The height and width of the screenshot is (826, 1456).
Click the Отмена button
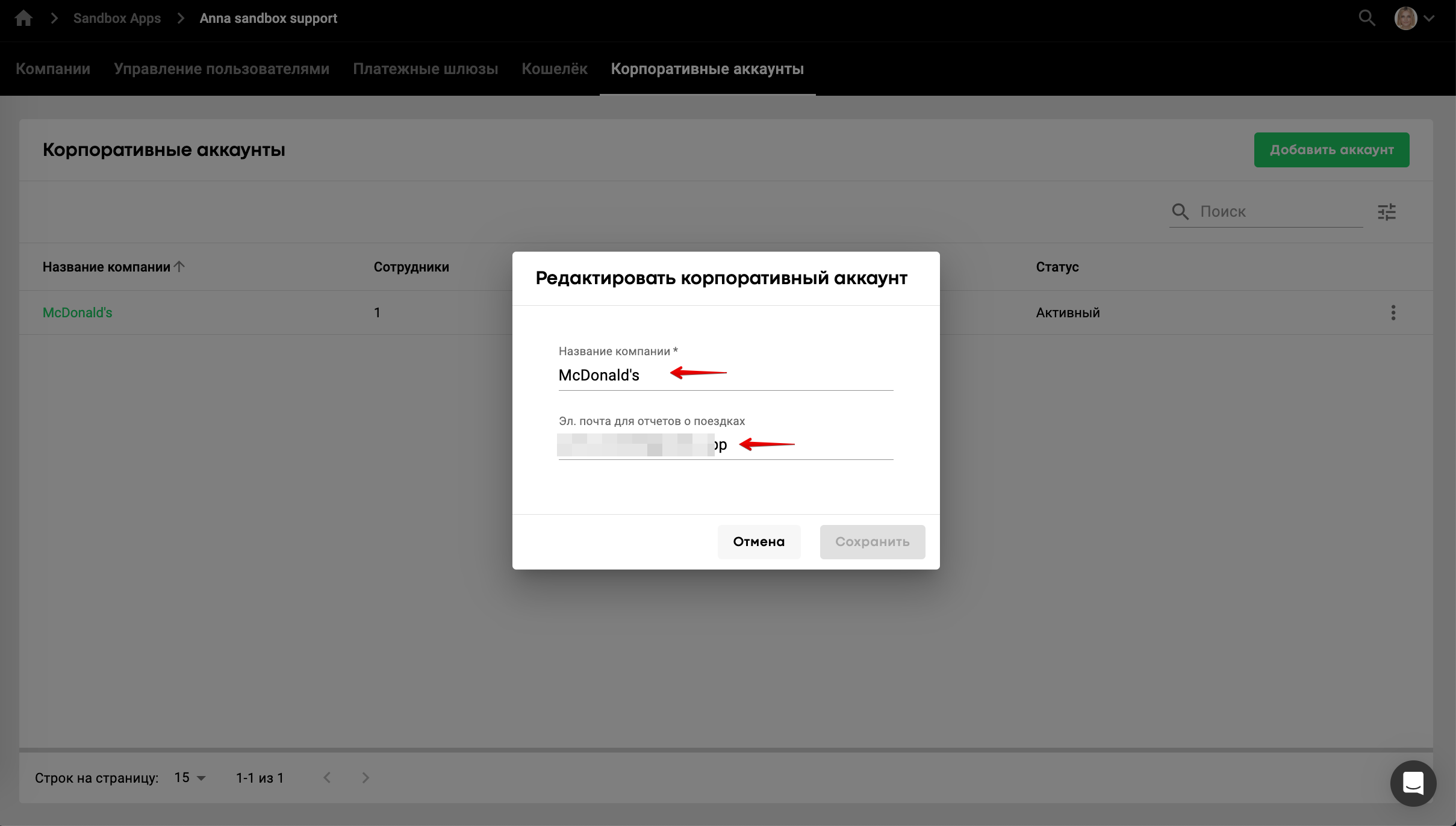point(759,542)
